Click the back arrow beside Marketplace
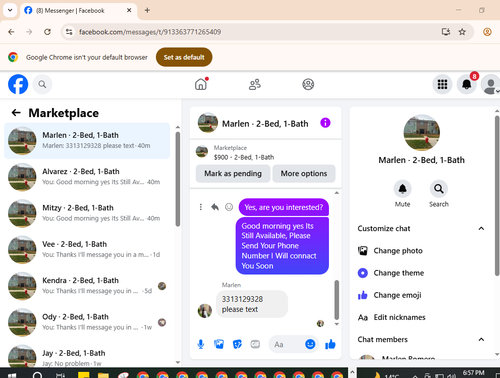The width and height of the screenshot is (500, 378). tap(16, 113)
